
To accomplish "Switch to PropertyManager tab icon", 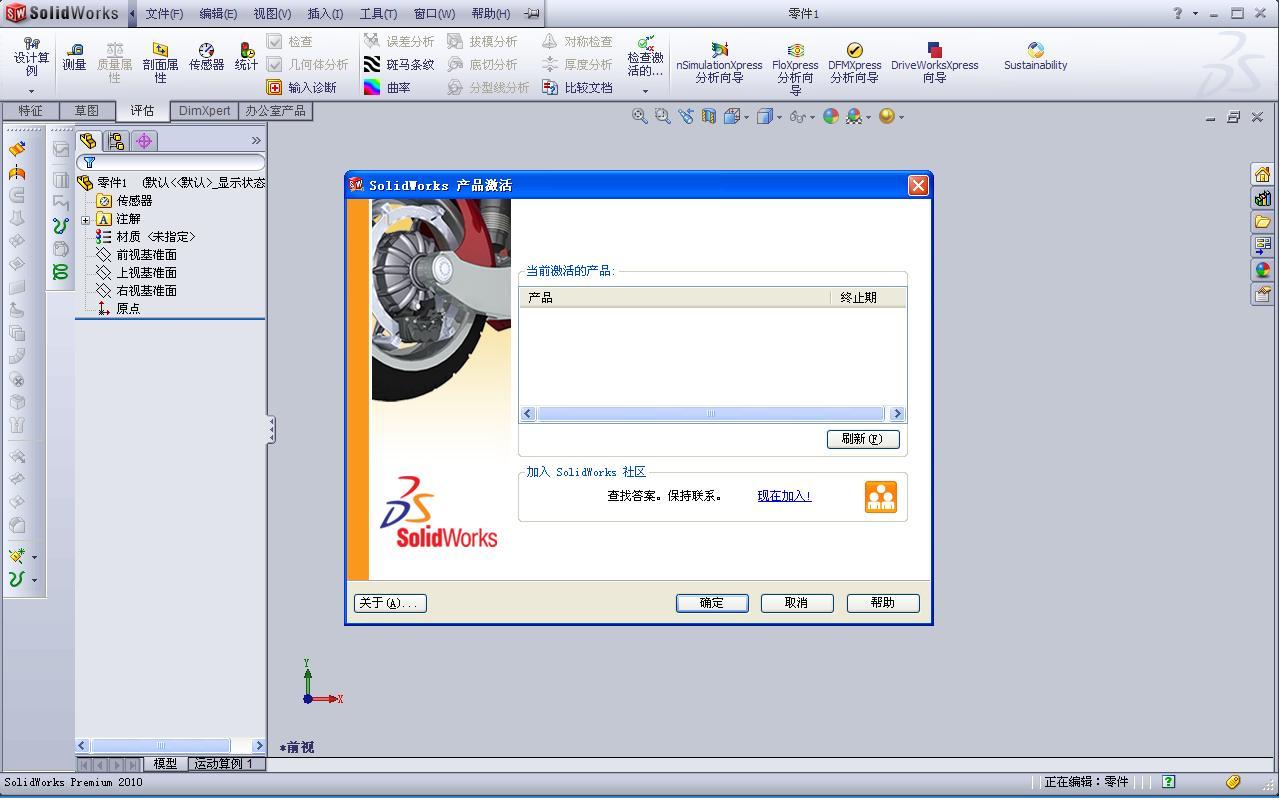I will (x=116, y=141).
